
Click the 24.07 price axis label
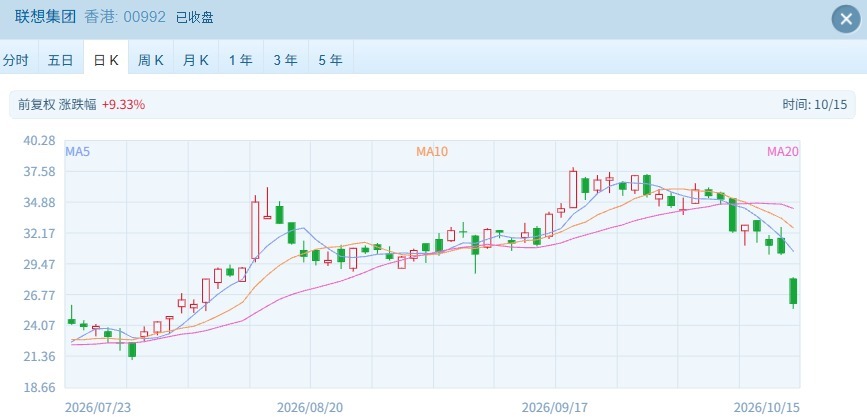[39, 325]
